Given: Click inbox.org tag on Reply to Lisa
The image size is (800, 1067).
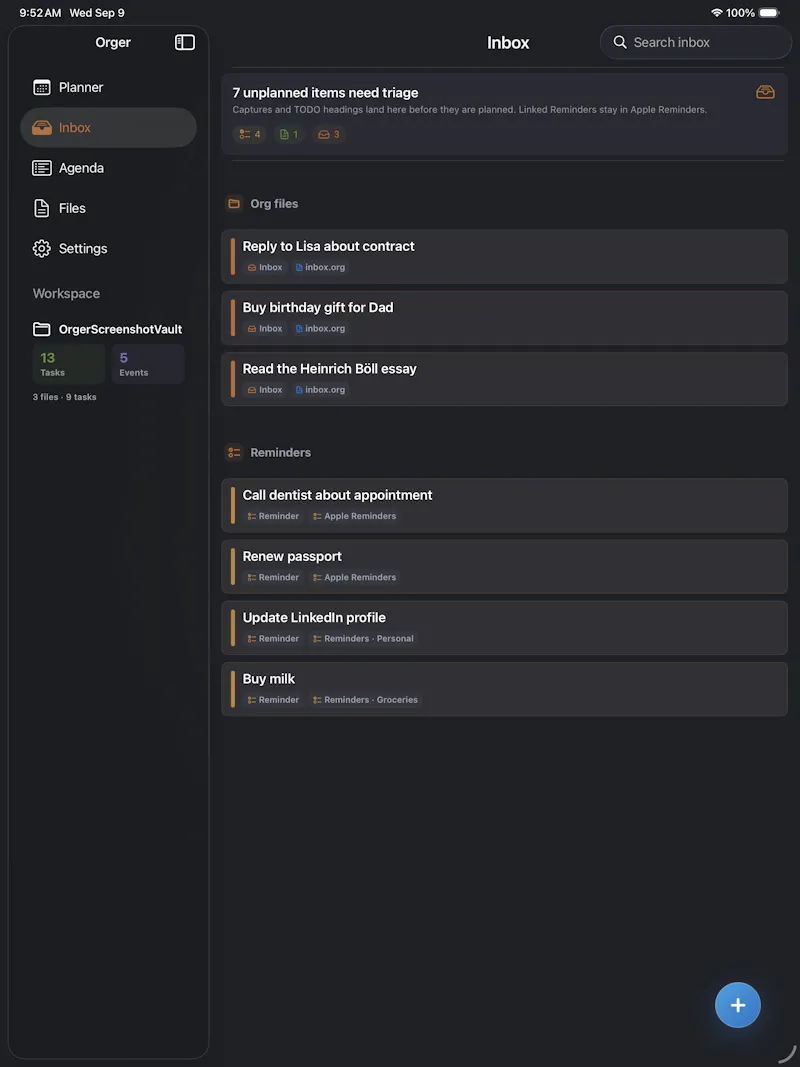Looking at the screenshot, I should click(320, 267).
